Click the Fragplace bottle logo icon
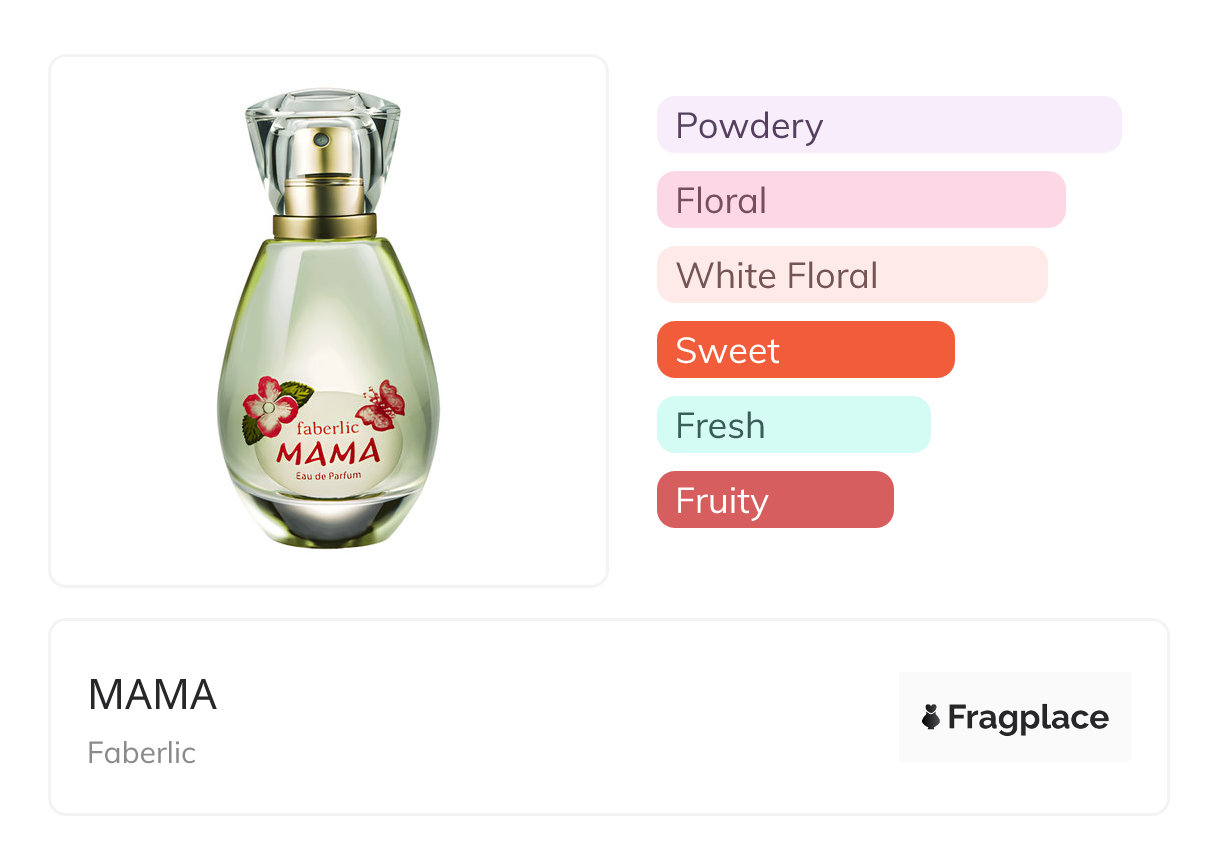Viewport: 1218px width, 864px height. click(x=931, y=717)
